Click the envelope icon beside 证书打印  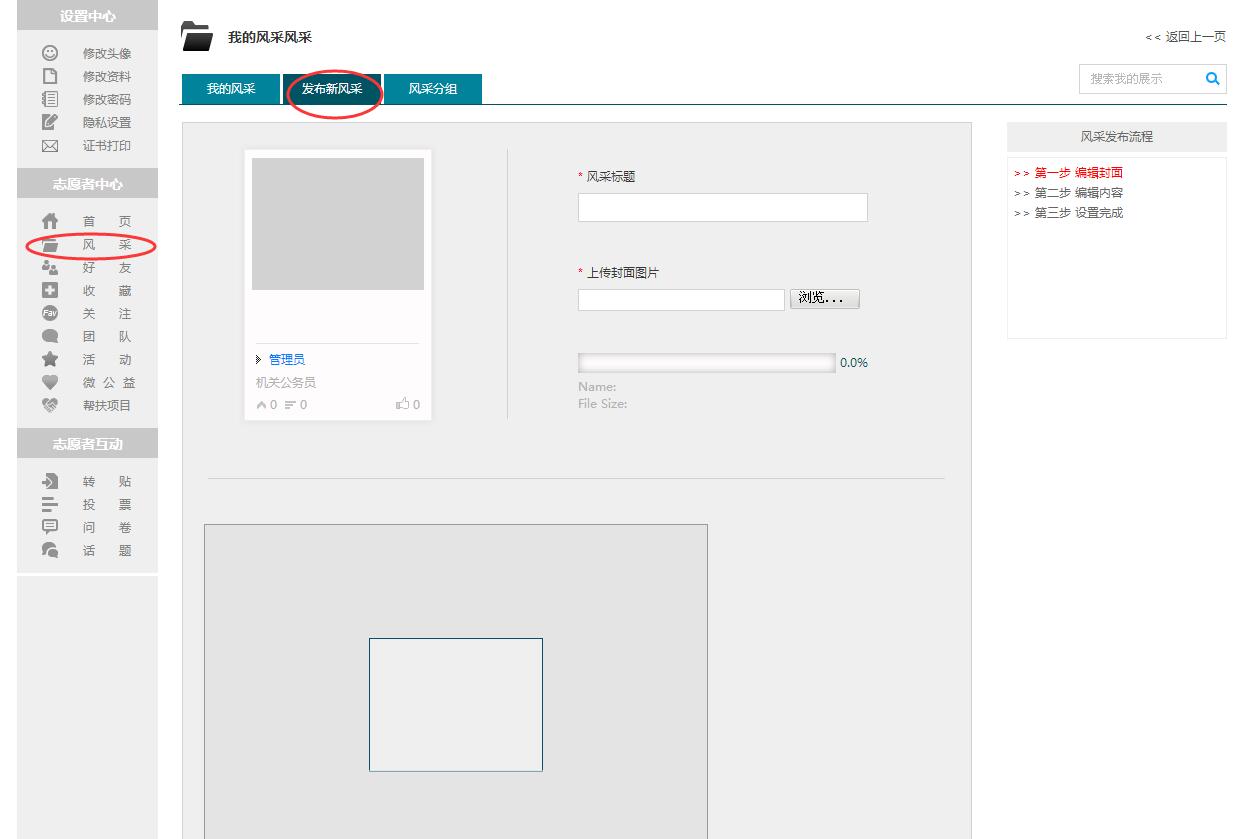[49, 146]
